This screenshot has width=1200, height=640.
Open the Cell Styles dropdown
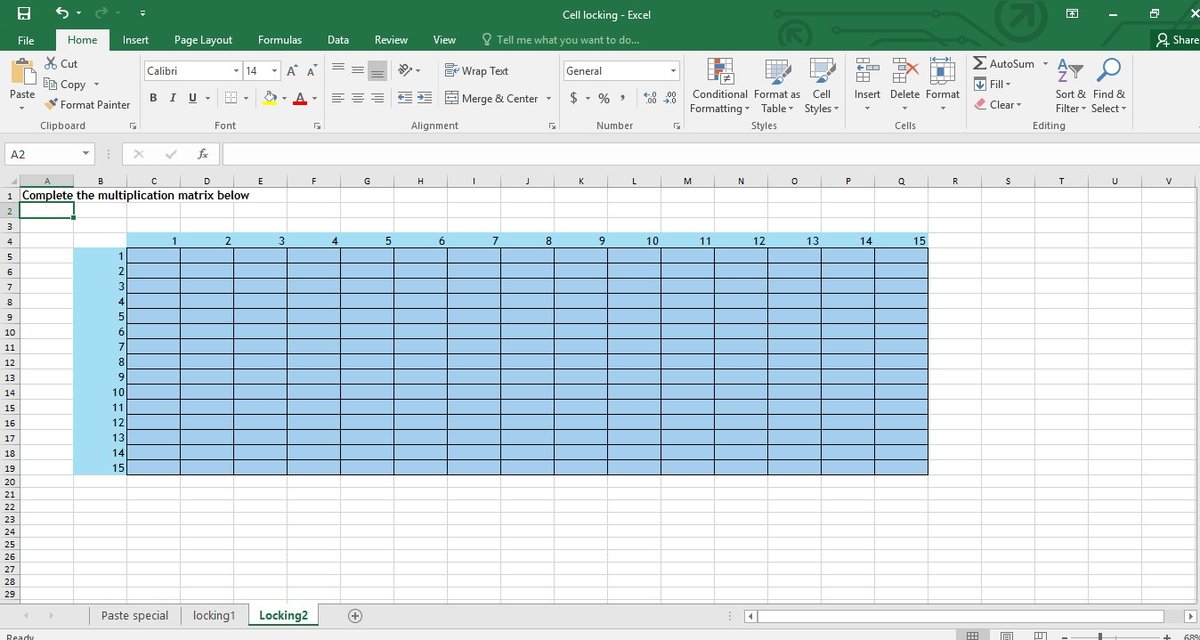tap(821, 86)
